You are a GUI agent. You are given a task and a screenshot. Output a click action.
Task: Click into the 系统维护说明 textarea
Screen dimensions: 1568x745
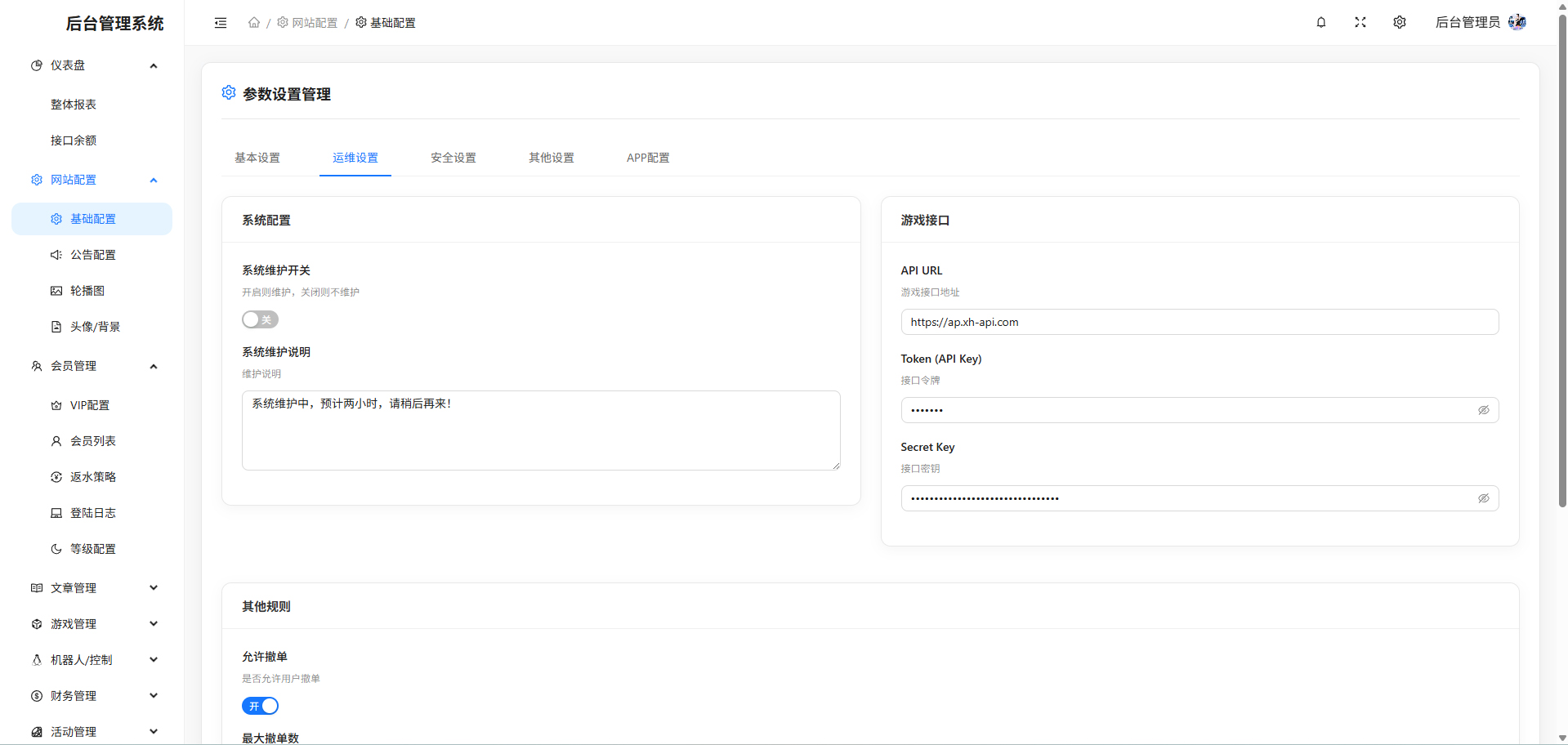click(541, 430)
